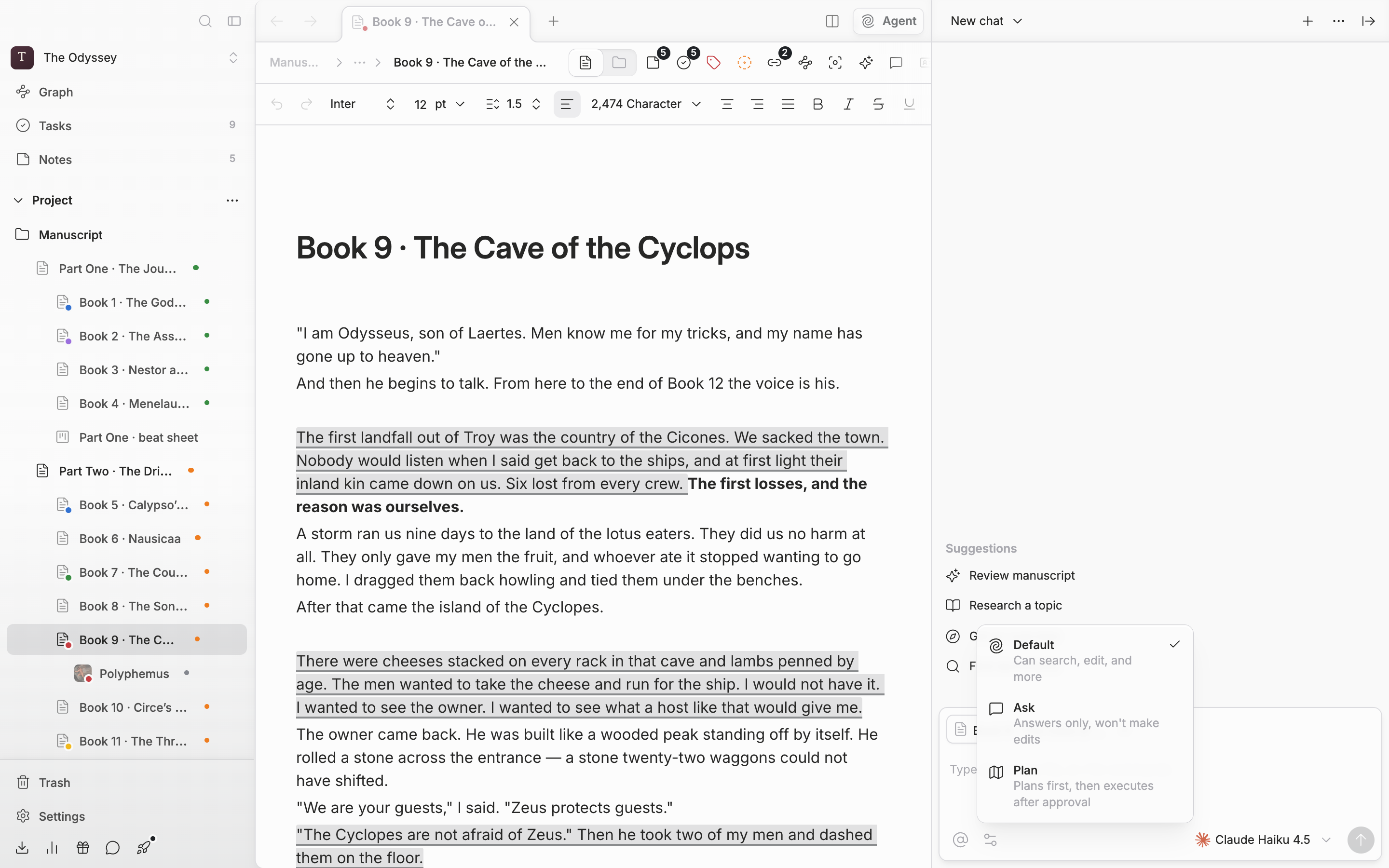Activate the focus mode icon
This screenshot has height=868, width=1389.
pyautogui.click(x=835, y=63)
